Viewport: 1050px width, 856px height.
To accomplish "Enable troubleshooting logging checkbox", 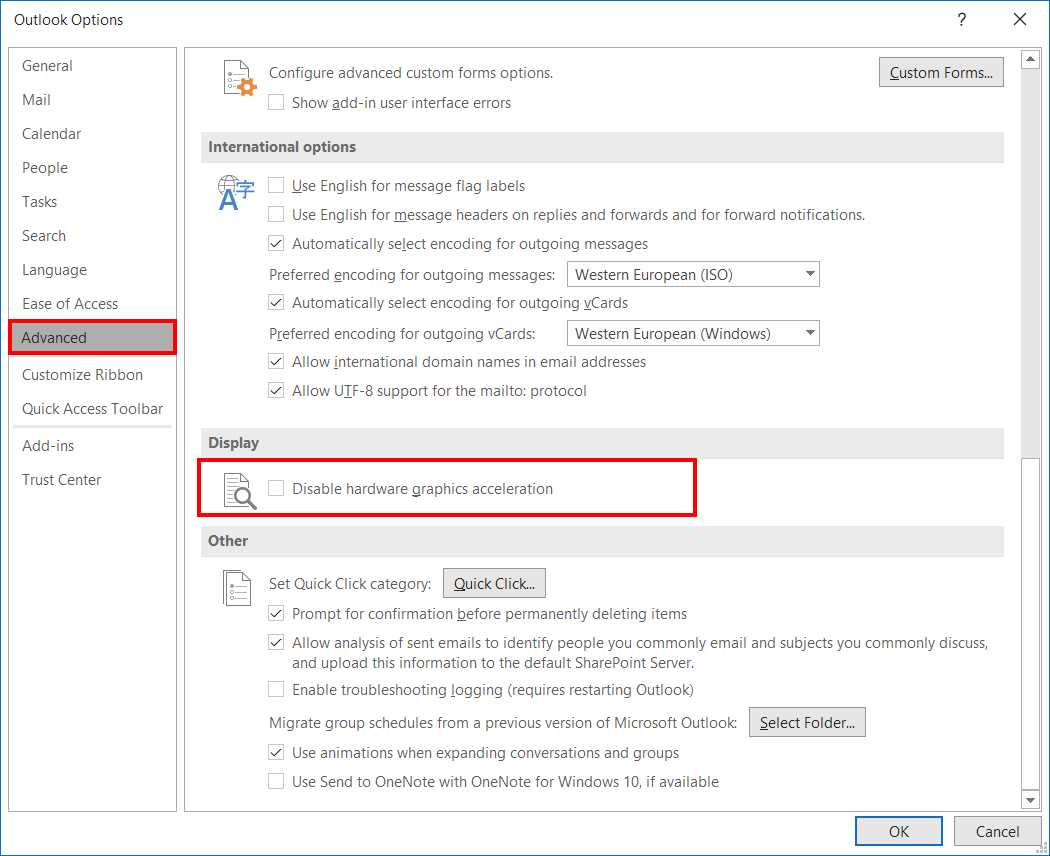I will 276,689.
